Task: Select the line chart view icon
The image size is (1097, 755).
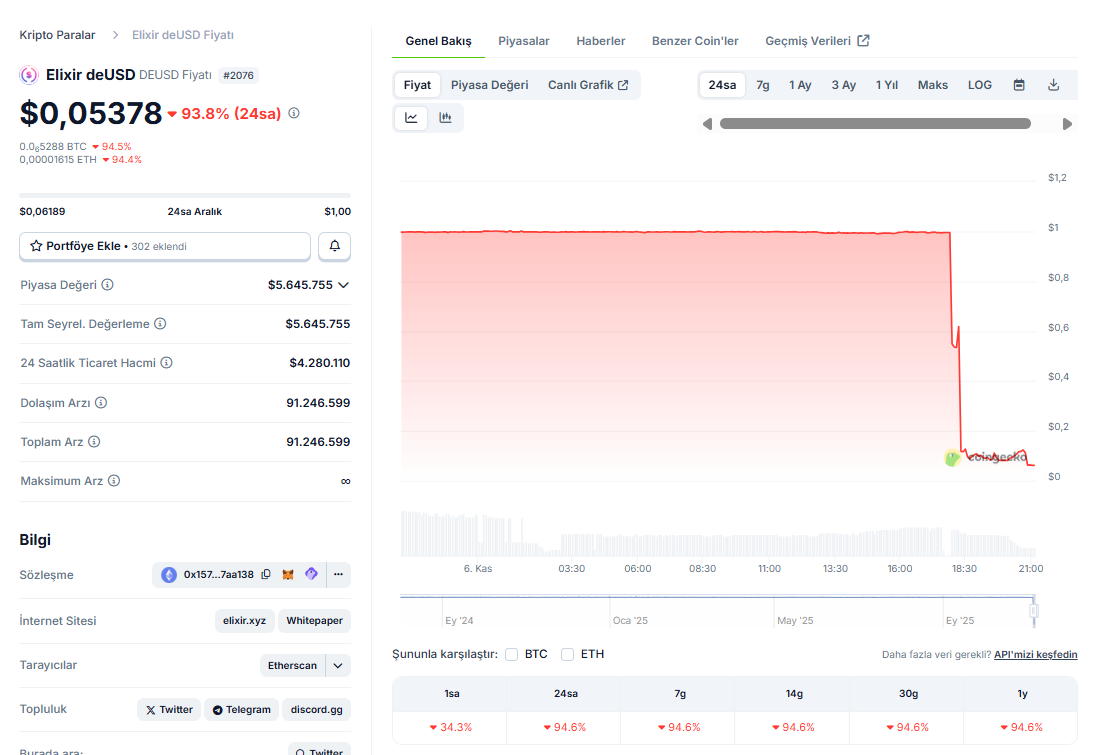Action: pyautogui.click(x=411, y=118)
